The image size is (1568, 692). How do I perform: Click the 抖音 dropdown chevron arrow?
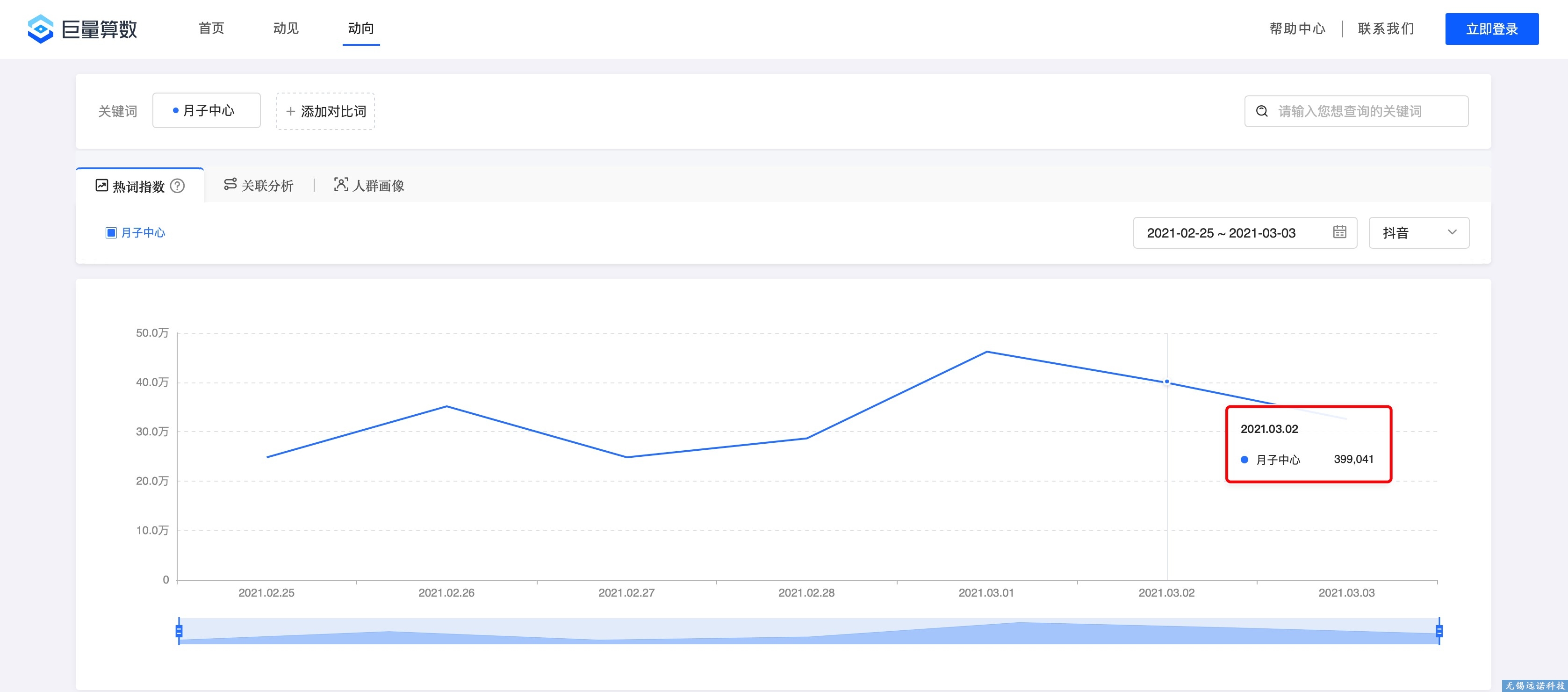(x=1452, y=232)
